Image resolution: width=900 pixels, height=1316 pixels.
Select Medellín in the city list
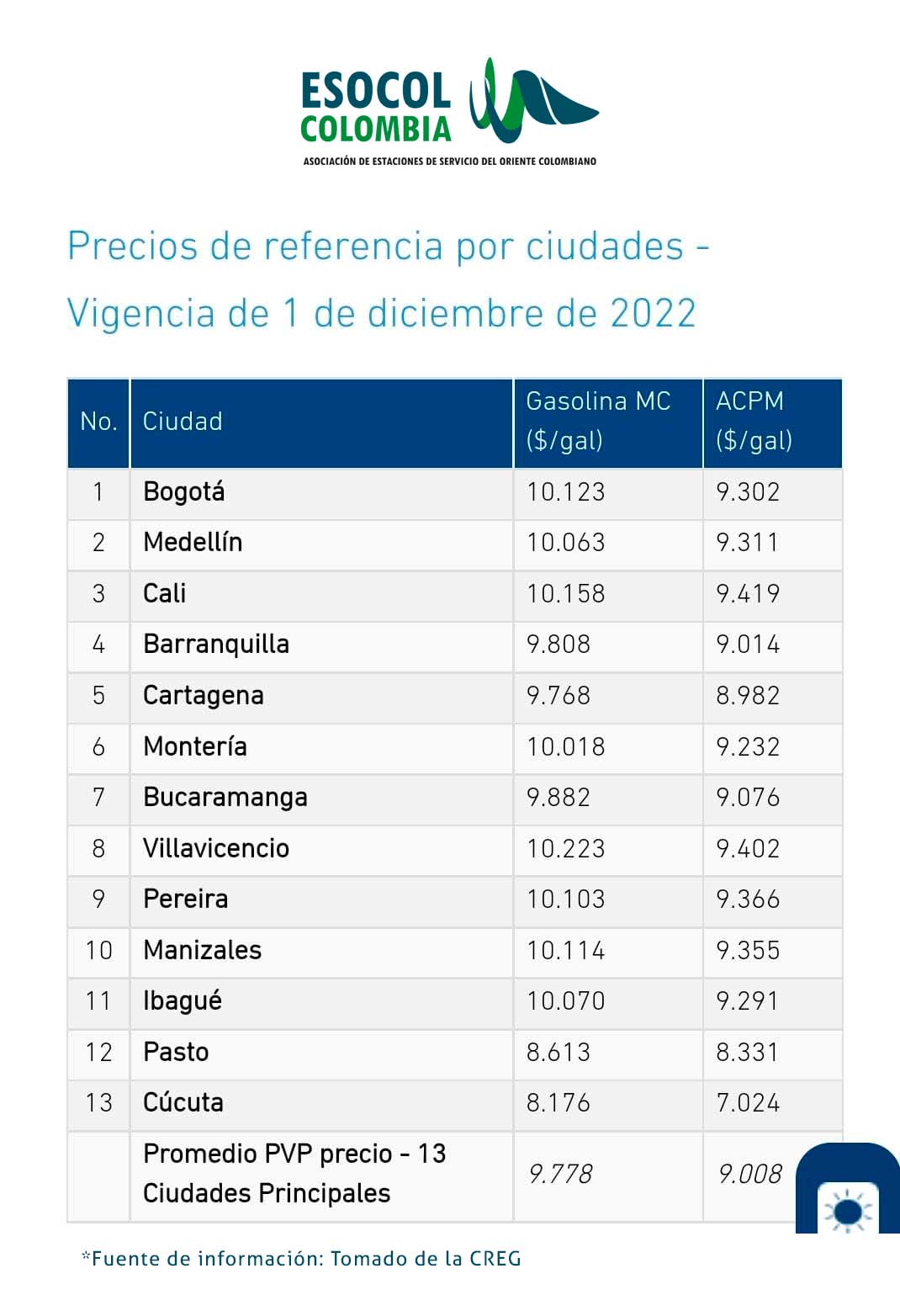coord(193,542)
